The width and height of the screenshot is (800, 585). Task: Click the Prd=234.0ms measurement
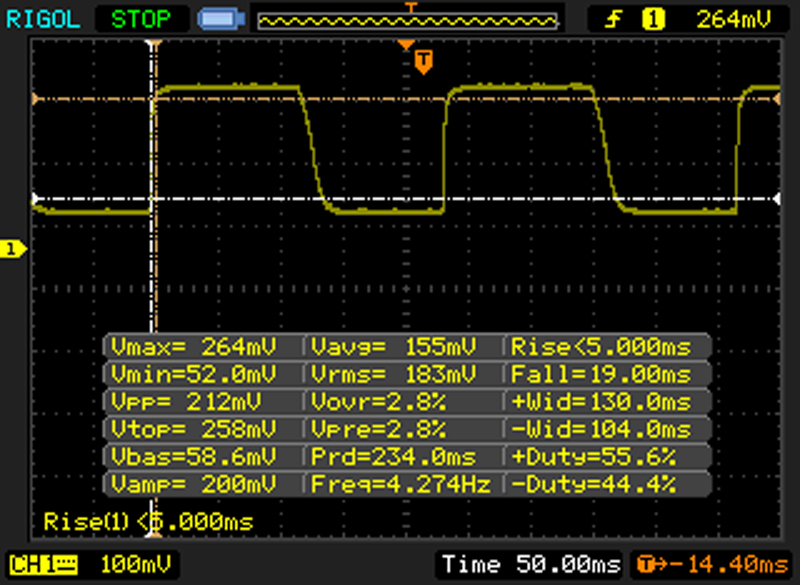tap(393, 456)
